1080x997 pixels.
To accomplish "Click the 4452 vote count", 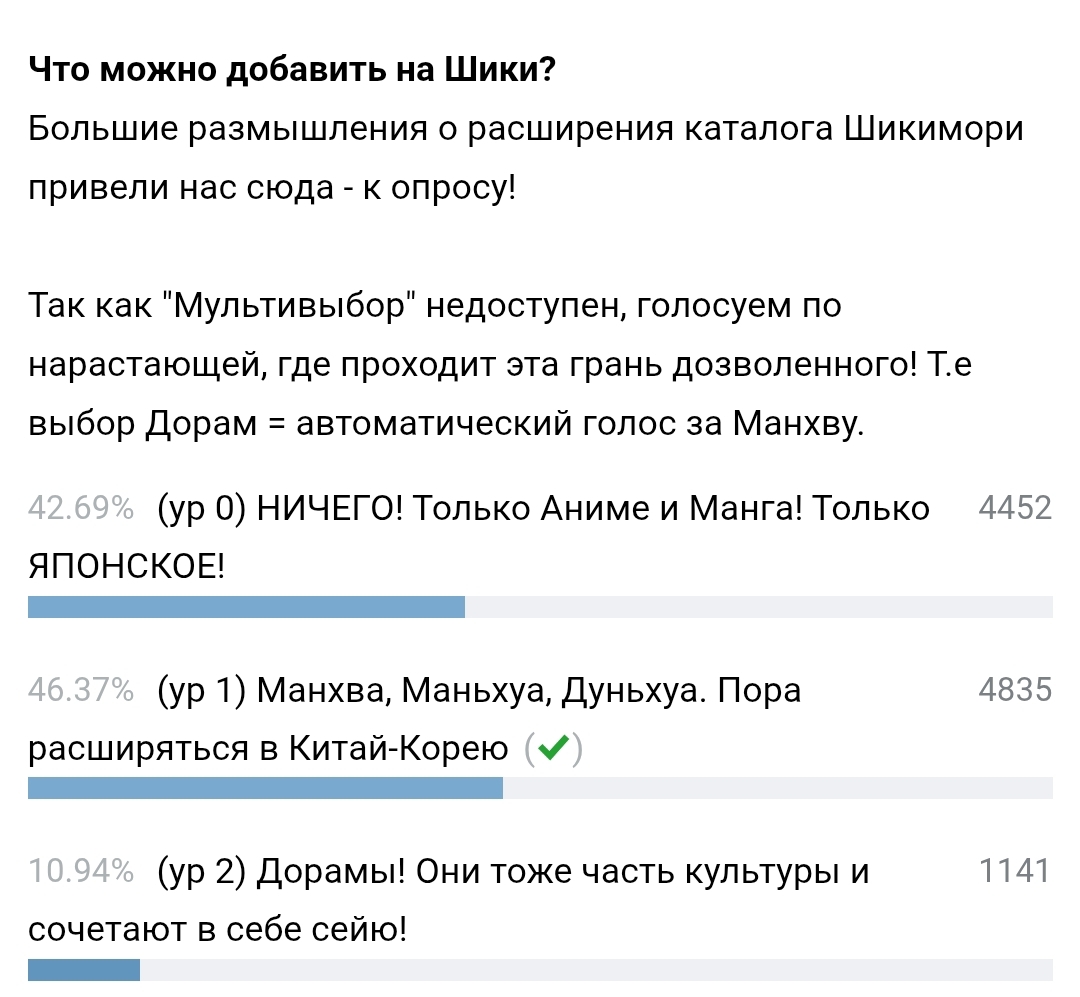I will point(1015,509).
